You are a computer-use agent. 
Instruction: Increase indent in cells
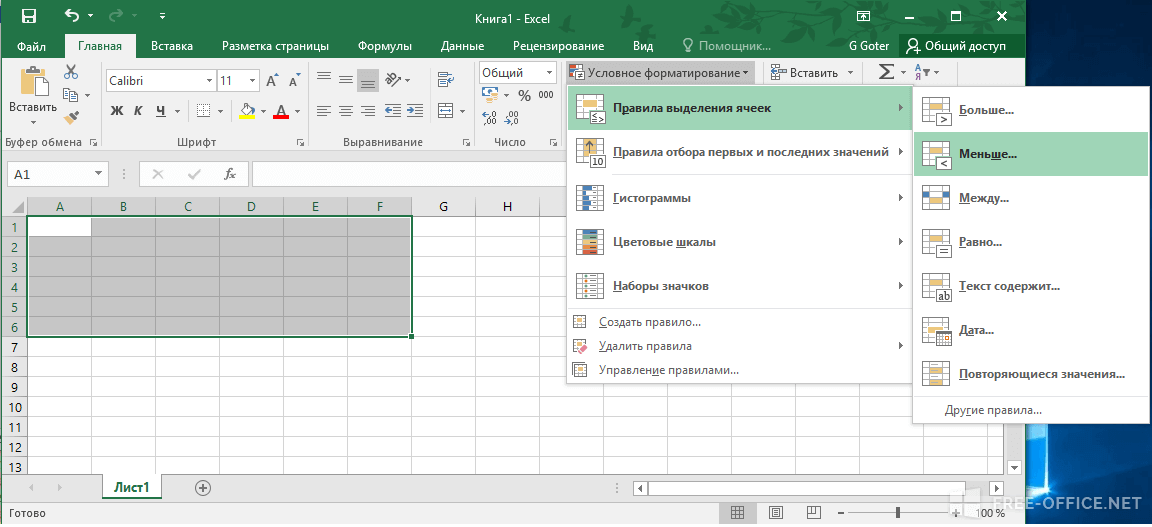click(x=414, y=111)
